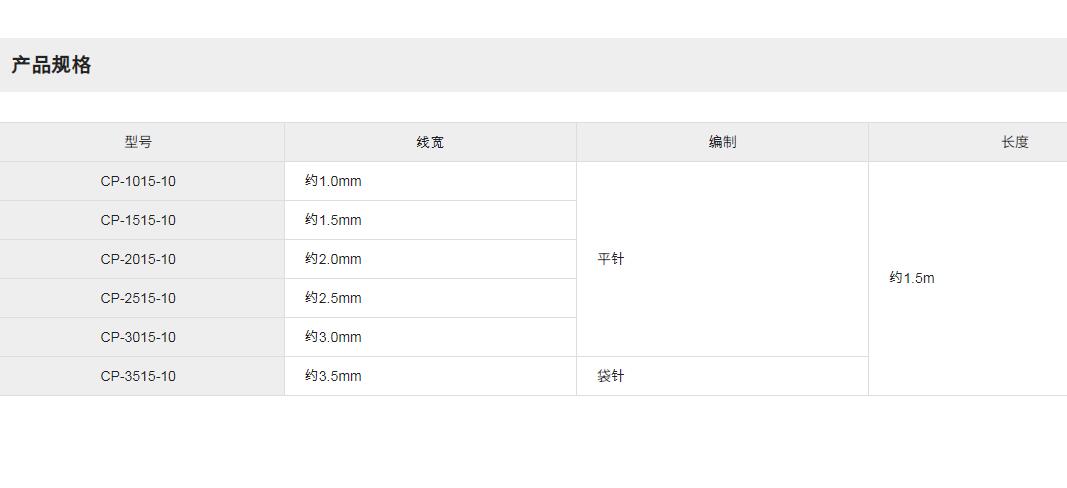
Task: Select the 长度 column header
Action: click(1014, 142)
